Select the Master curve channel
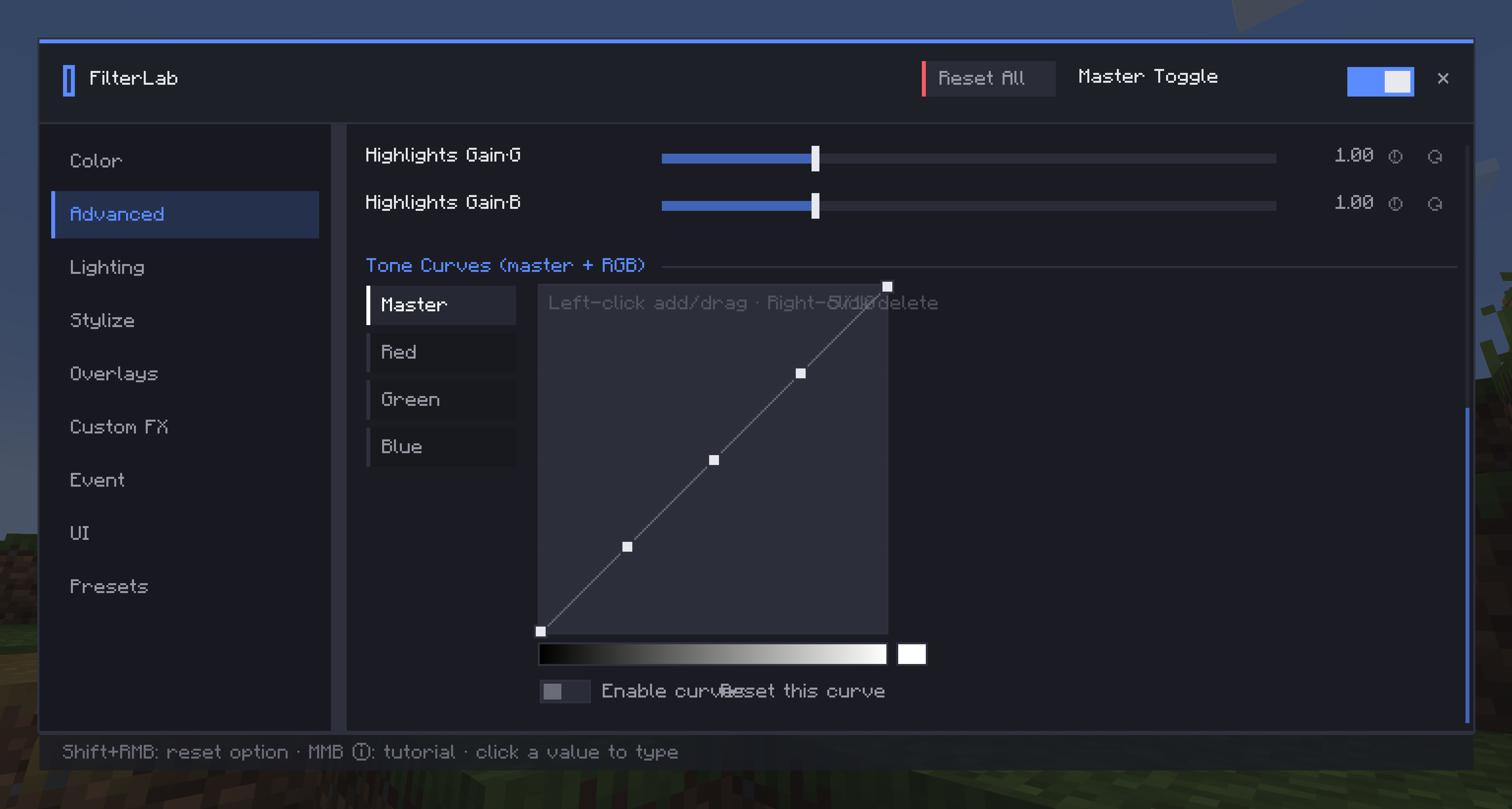Viewport: 1512px width, 809px height. point(441,305)
